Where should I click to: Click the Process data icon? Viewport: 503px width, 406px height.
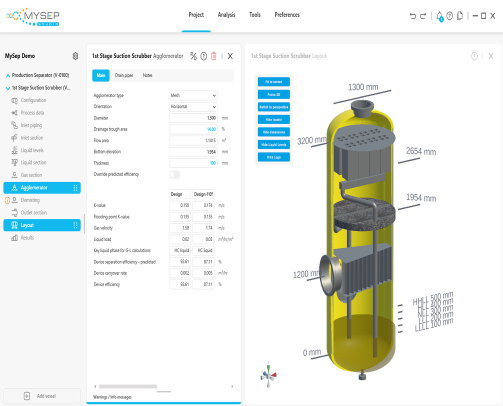[x=14, y=113]
